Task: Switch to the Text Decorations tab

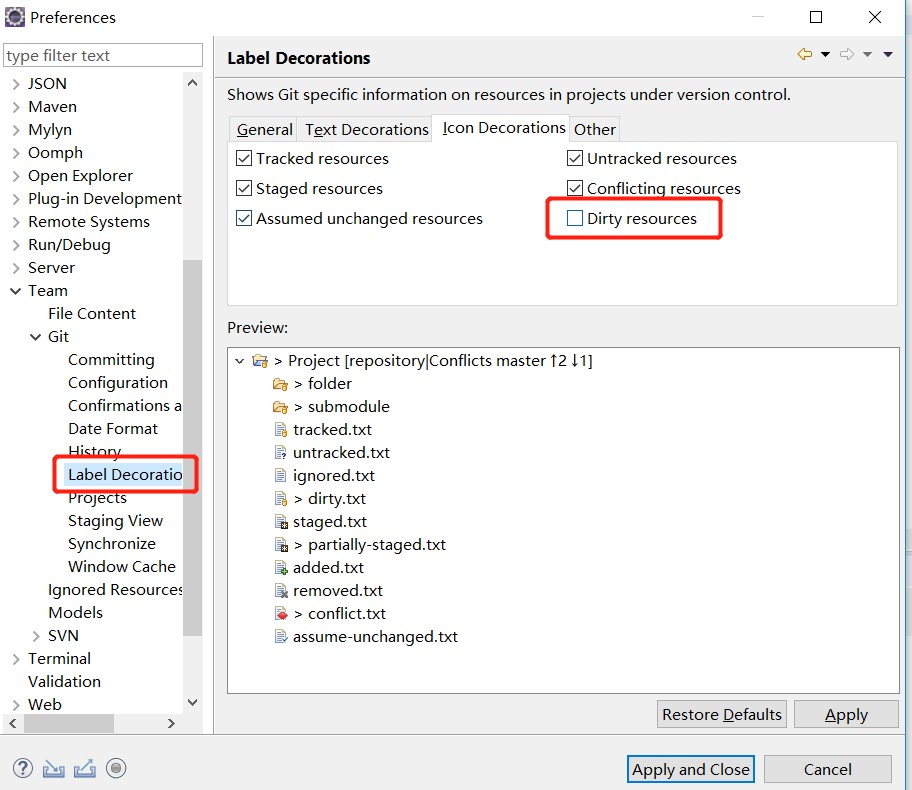Action: pyautogui.click(x=366, y=129)
